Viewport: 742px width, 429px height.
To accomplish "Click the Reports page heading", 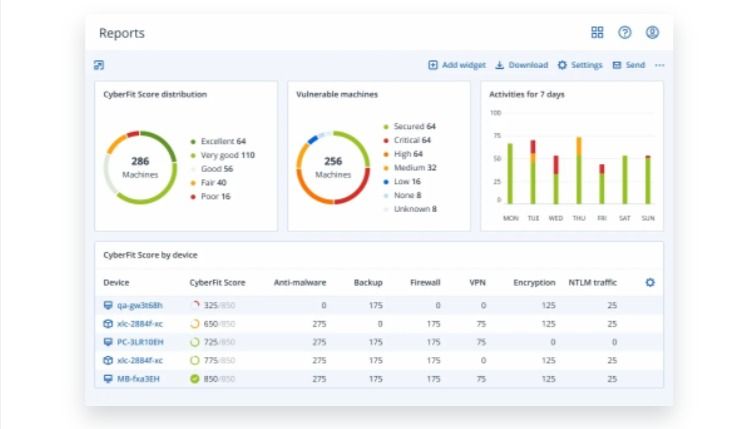I will pyautogui.click(x=122, y=33).
